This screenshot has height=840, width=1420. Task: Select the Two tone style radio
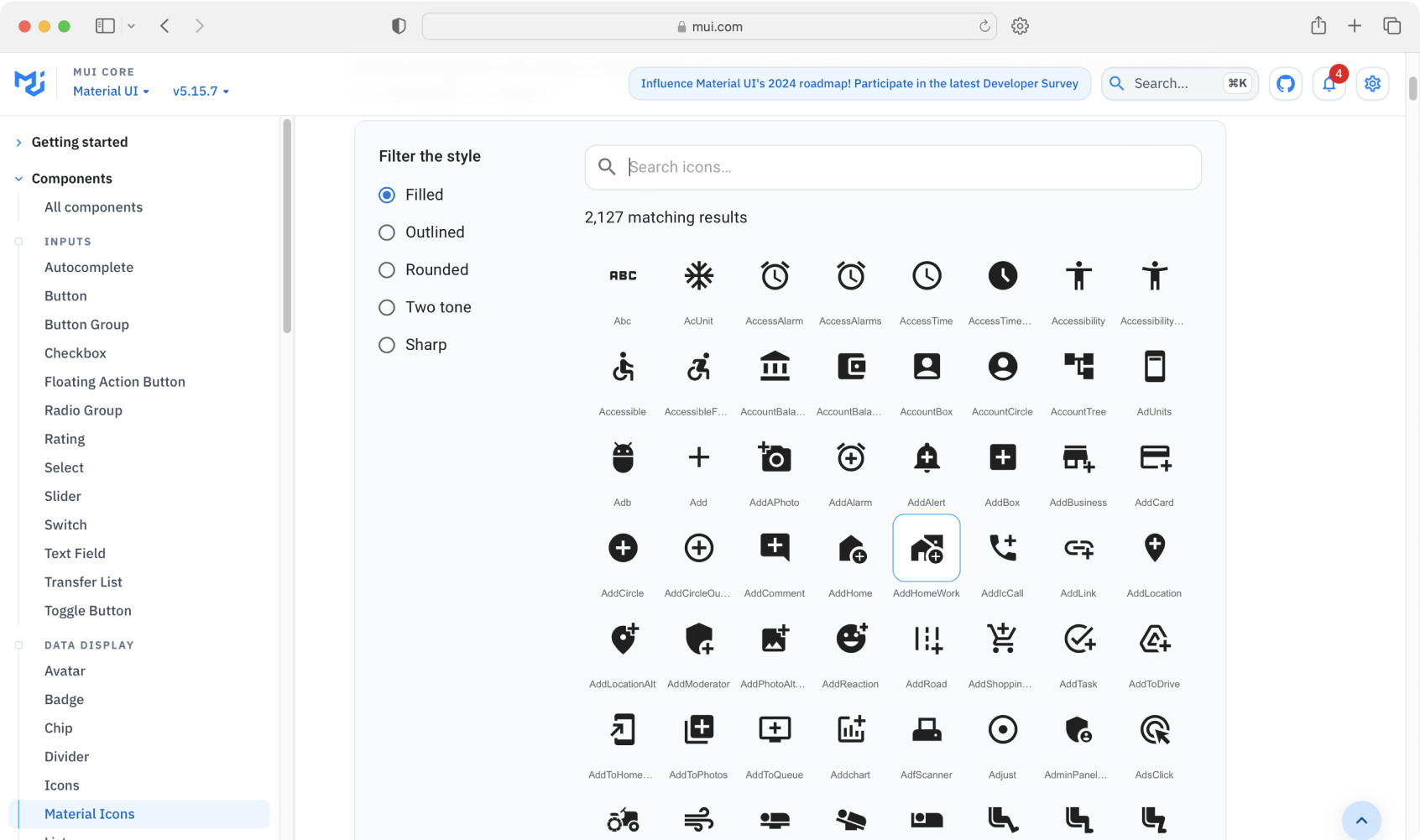387,307
